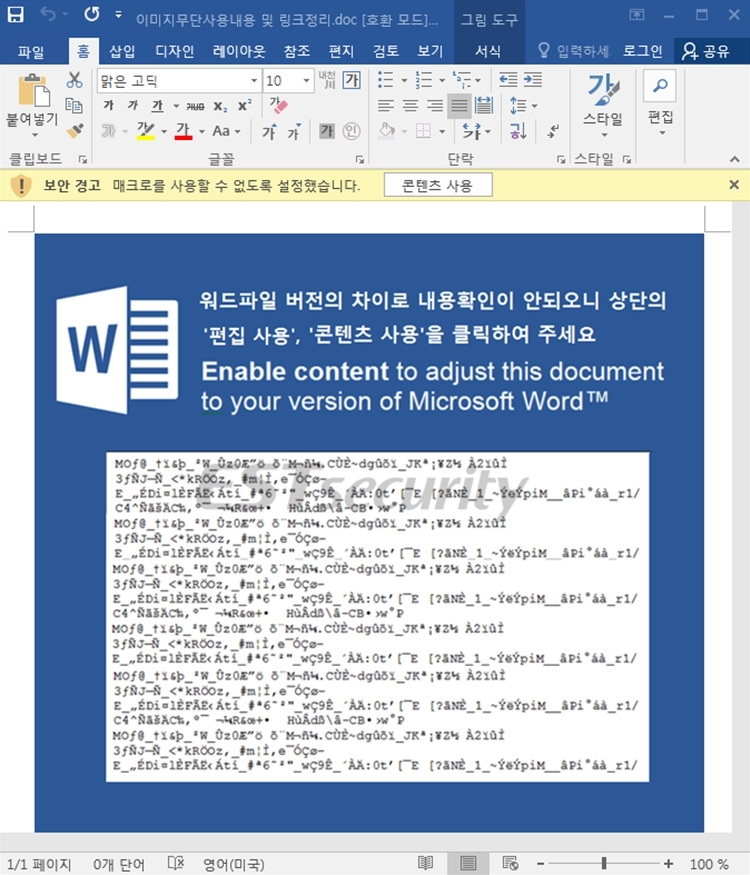Open the 편집 editing search menu
The height and width of the screenshot is (875, 750).
tap(660, 103)
